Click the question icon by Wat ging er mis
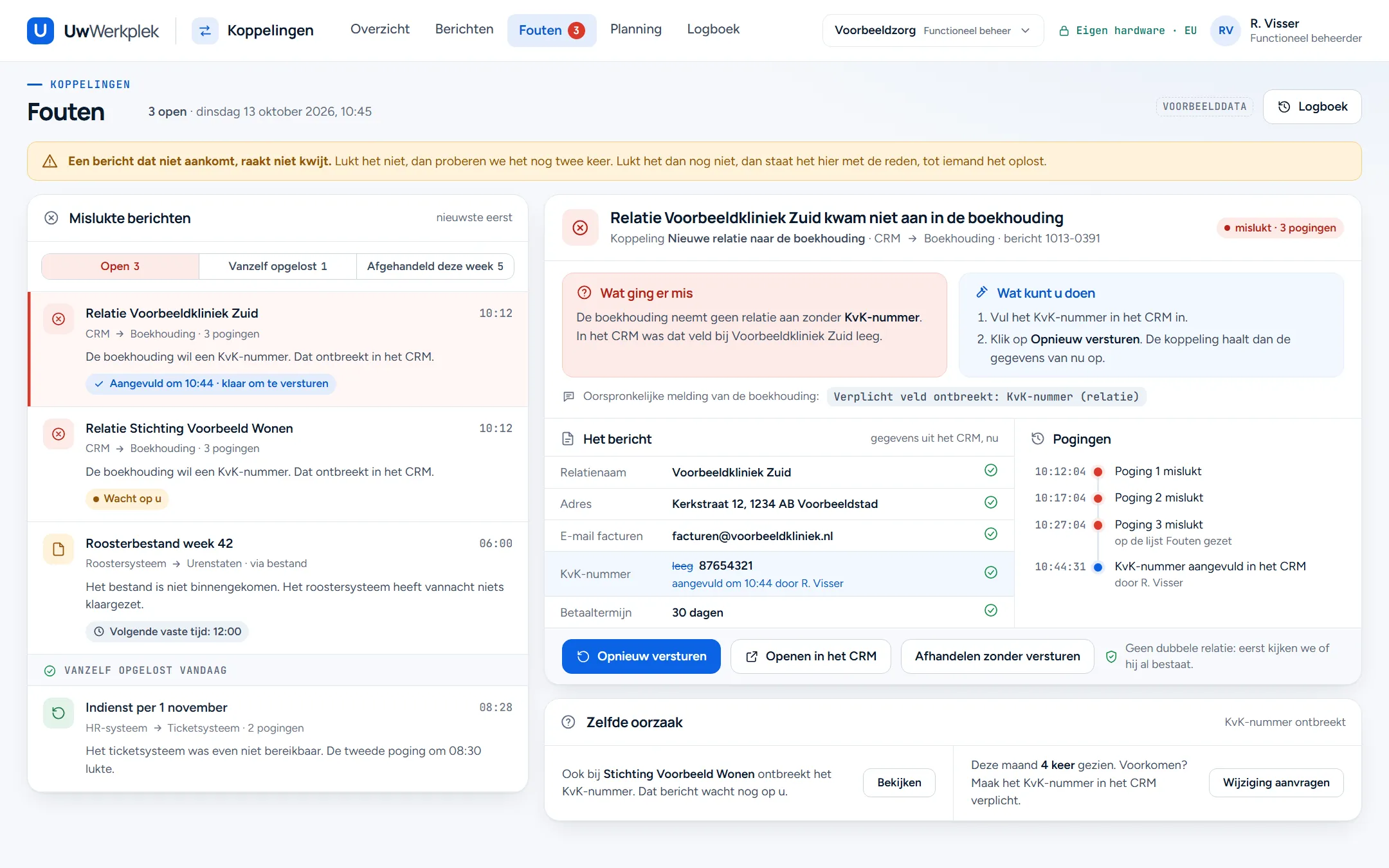 click(x=584, y=293)
